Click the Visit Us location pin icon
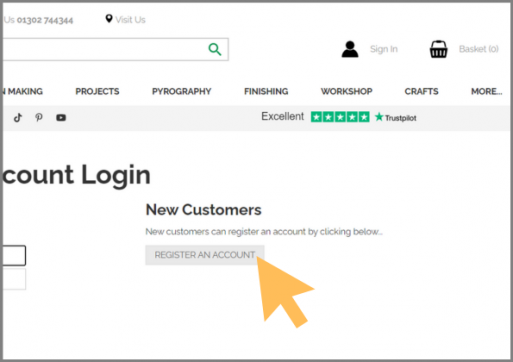 pos(109,19)
